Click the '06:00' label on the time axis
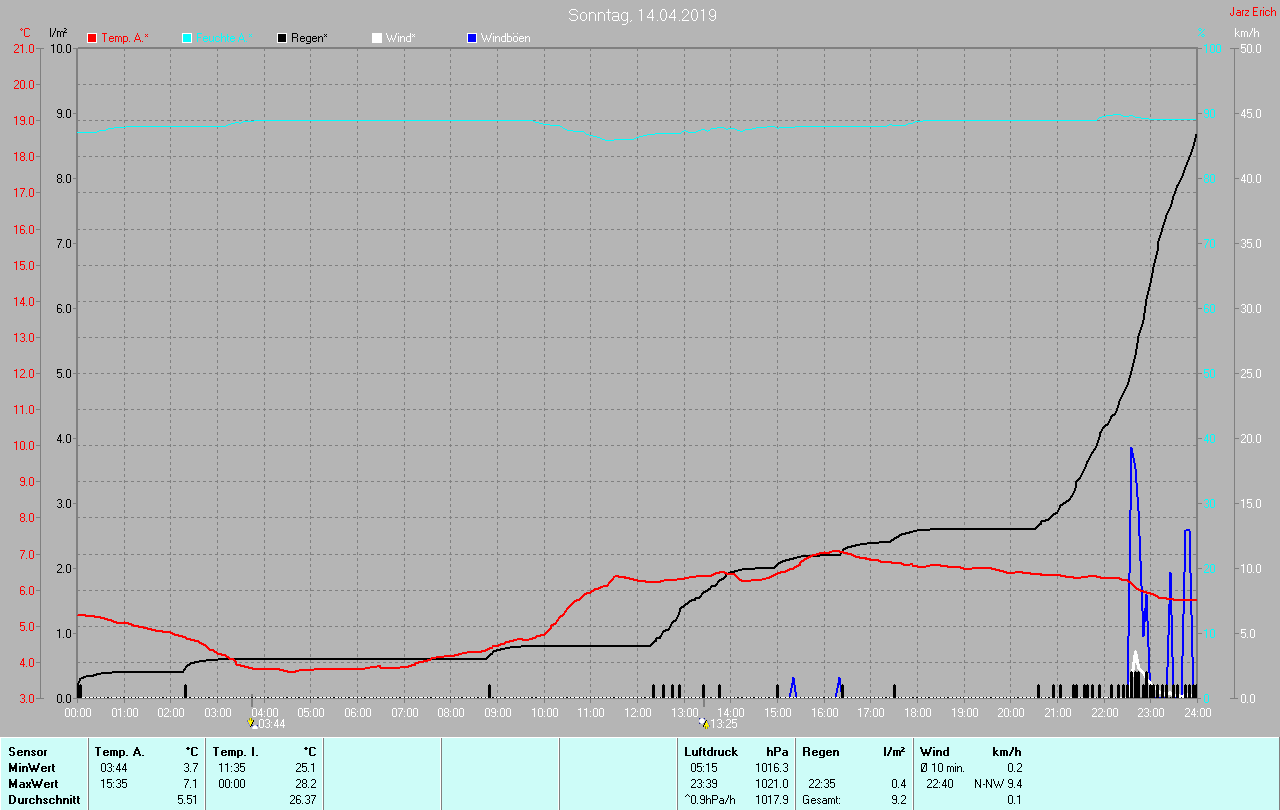 point(358,712)
